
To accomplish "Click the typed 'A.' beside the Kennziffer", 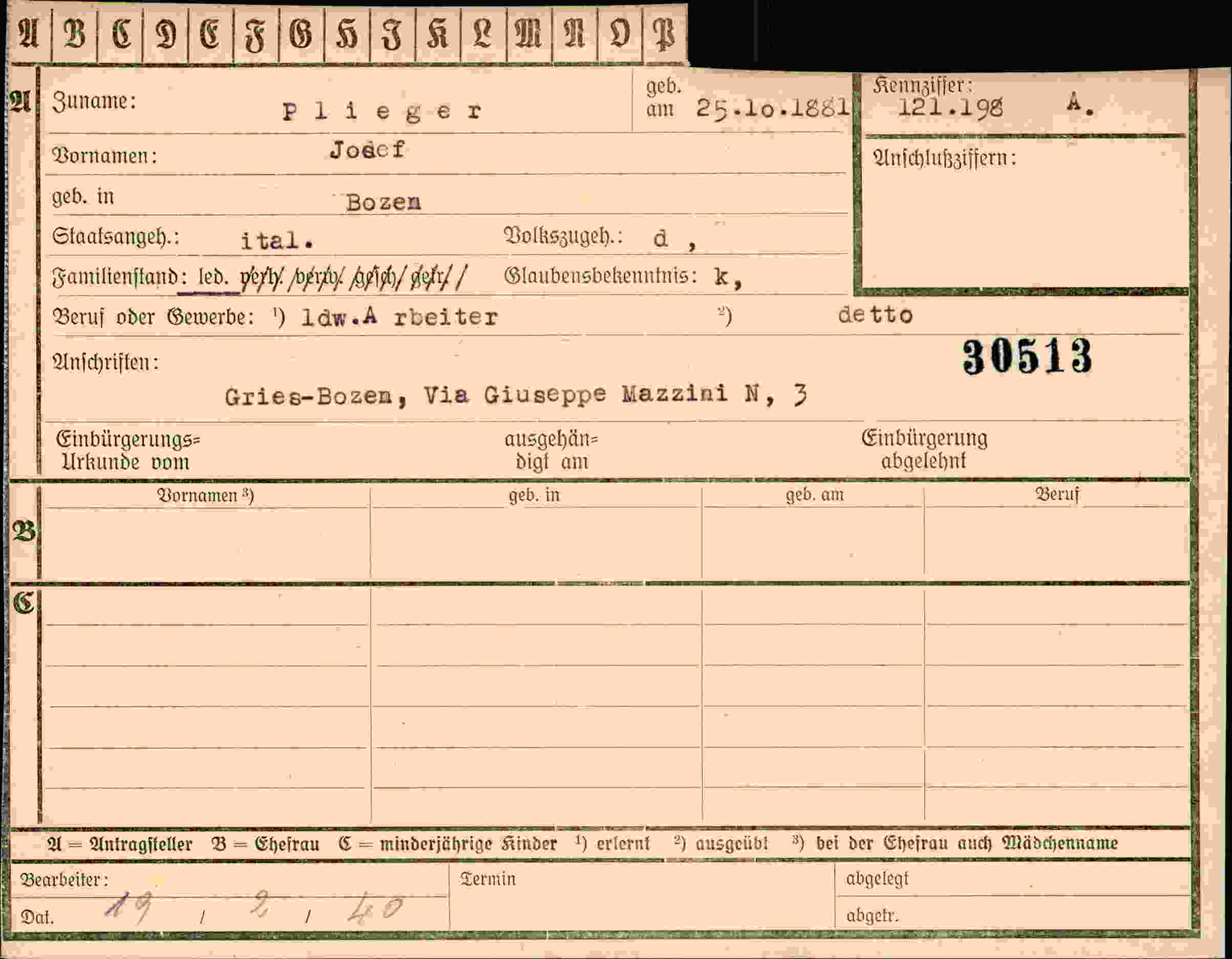I will [1081, 105].
